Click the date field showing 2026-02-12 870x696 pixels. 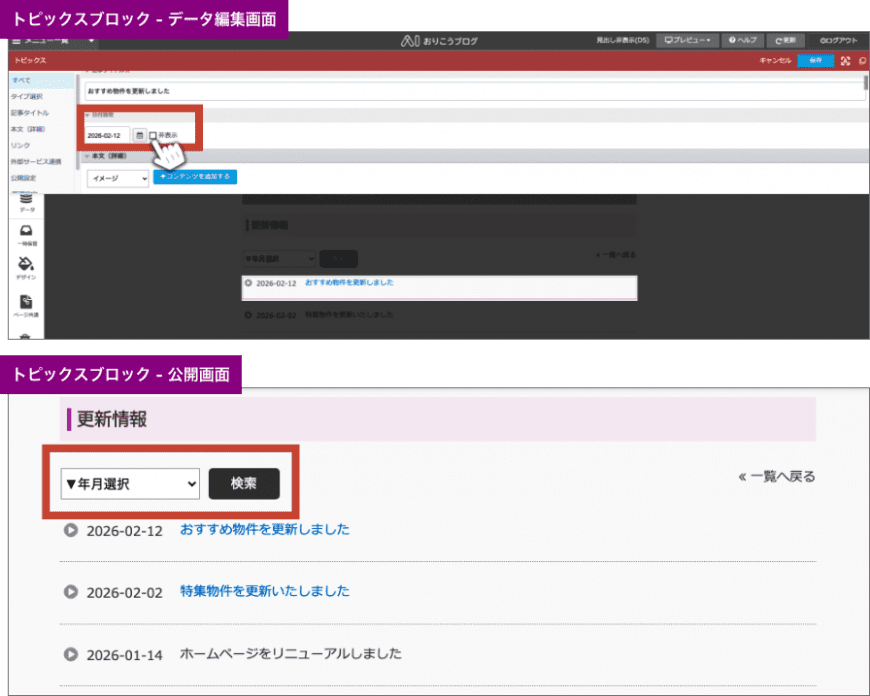pos(105,135)
